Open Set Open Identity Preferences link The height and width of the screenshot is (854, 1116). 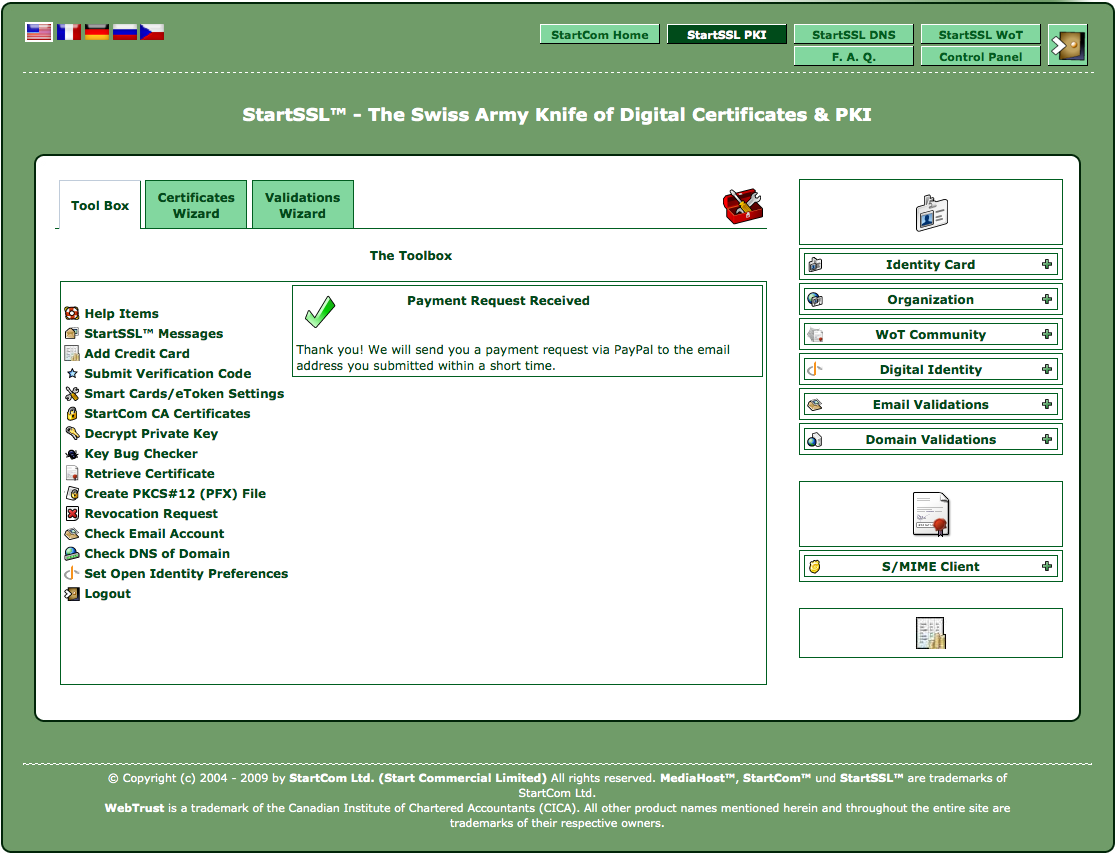186,573
